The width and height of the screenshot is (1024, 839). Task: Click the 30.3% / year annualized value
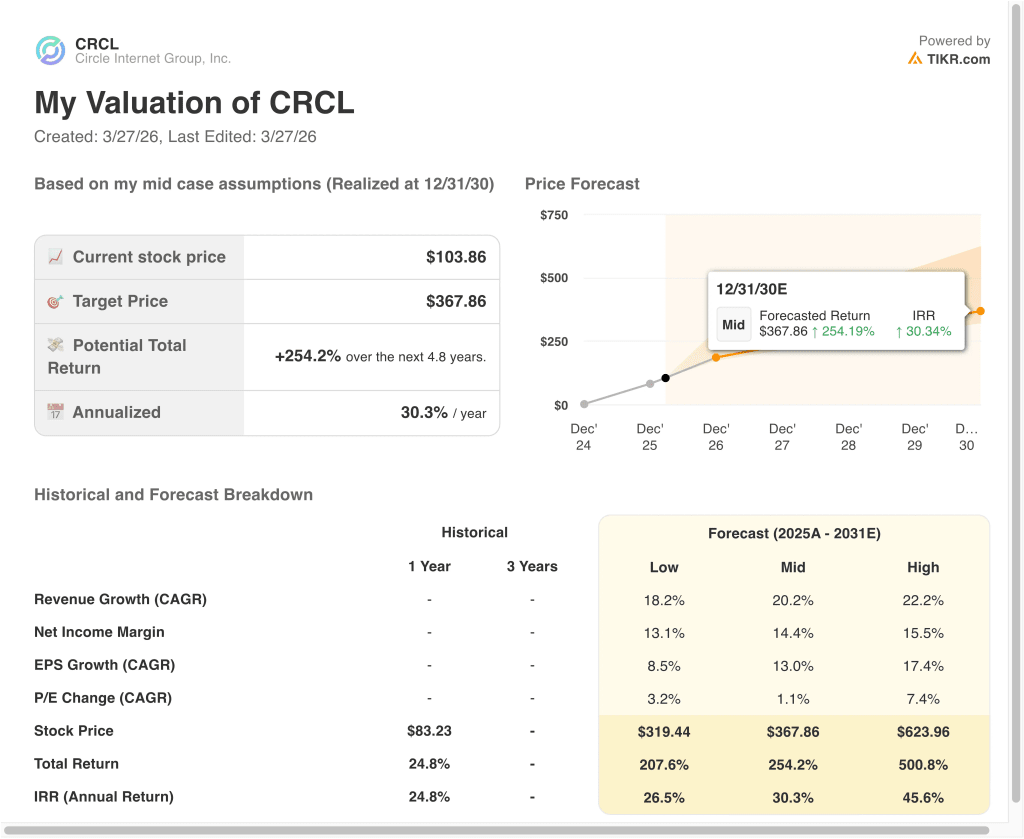443,413
